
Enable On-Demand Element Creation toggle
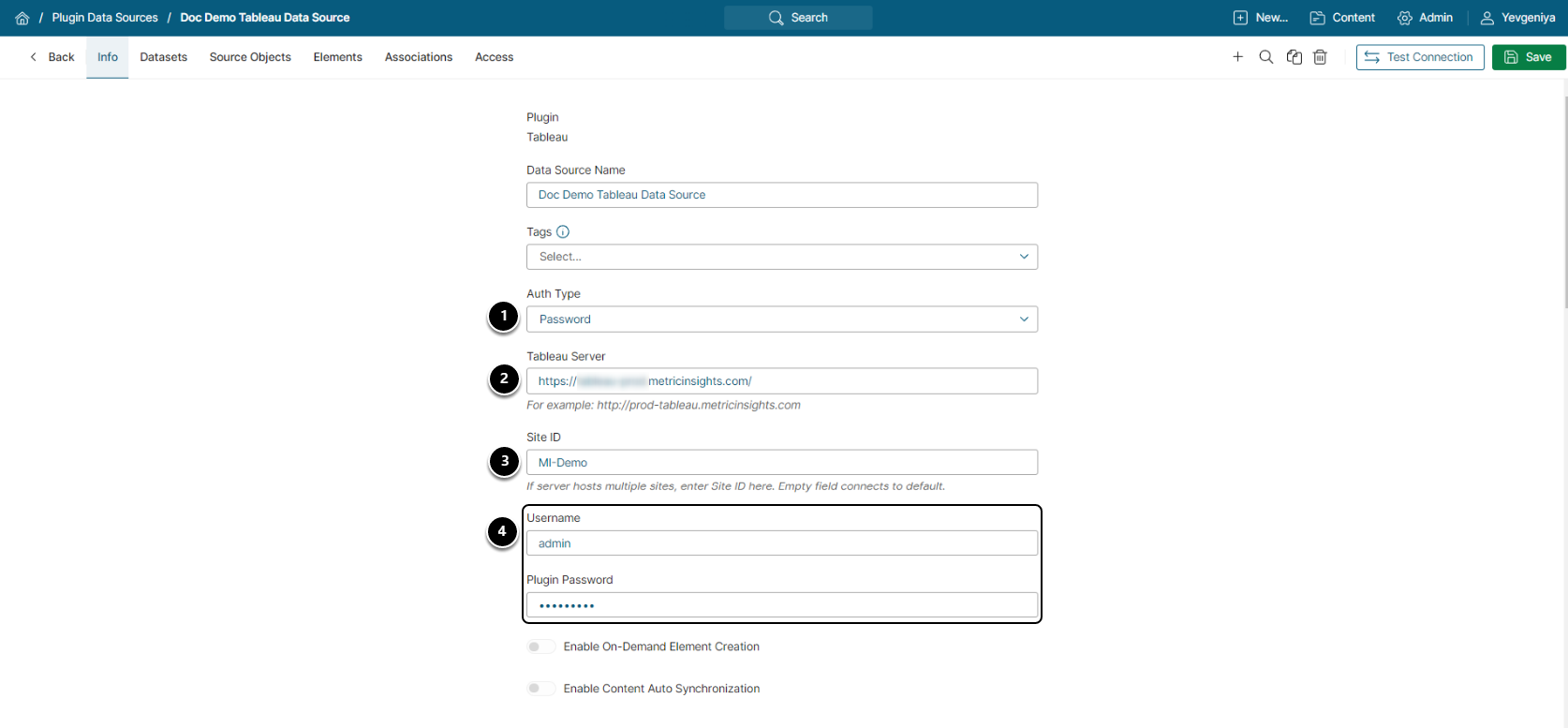click(540, 646)
